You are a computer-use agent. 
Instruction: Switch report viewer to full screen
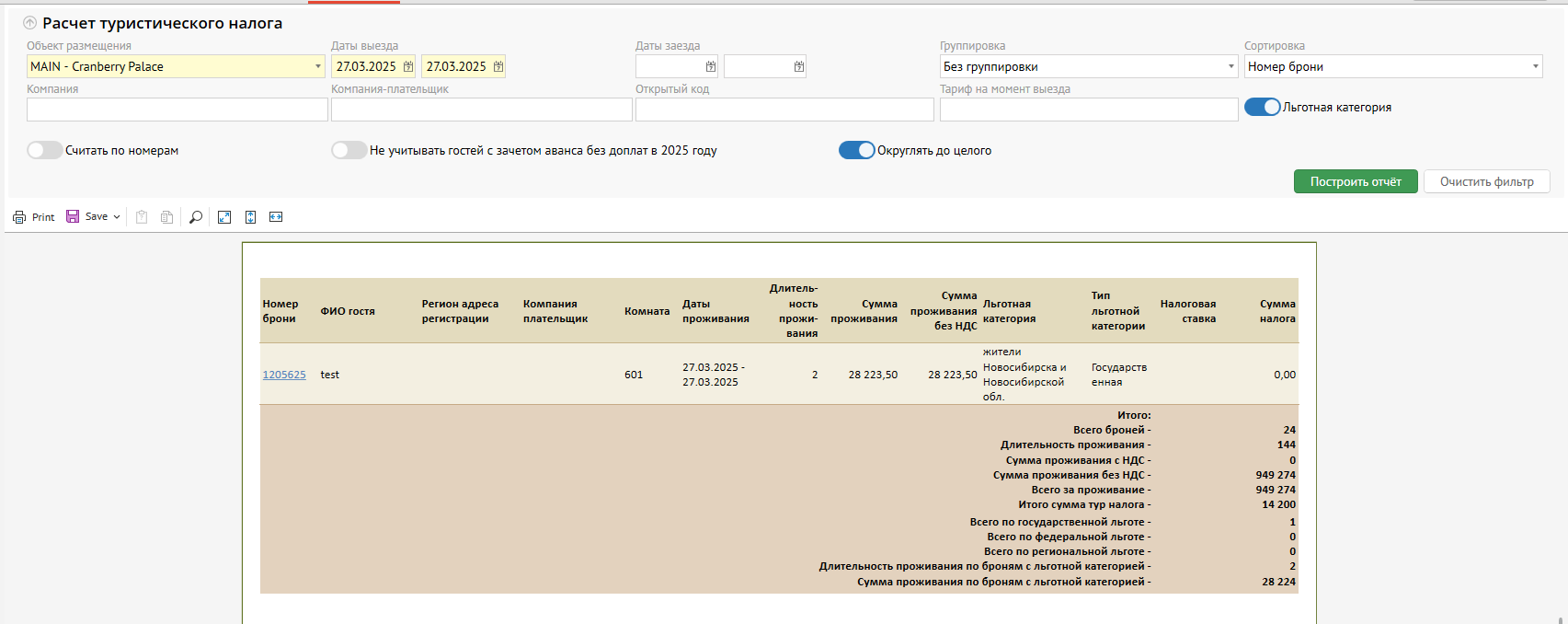pyautogui.click(x=224, y=217)
